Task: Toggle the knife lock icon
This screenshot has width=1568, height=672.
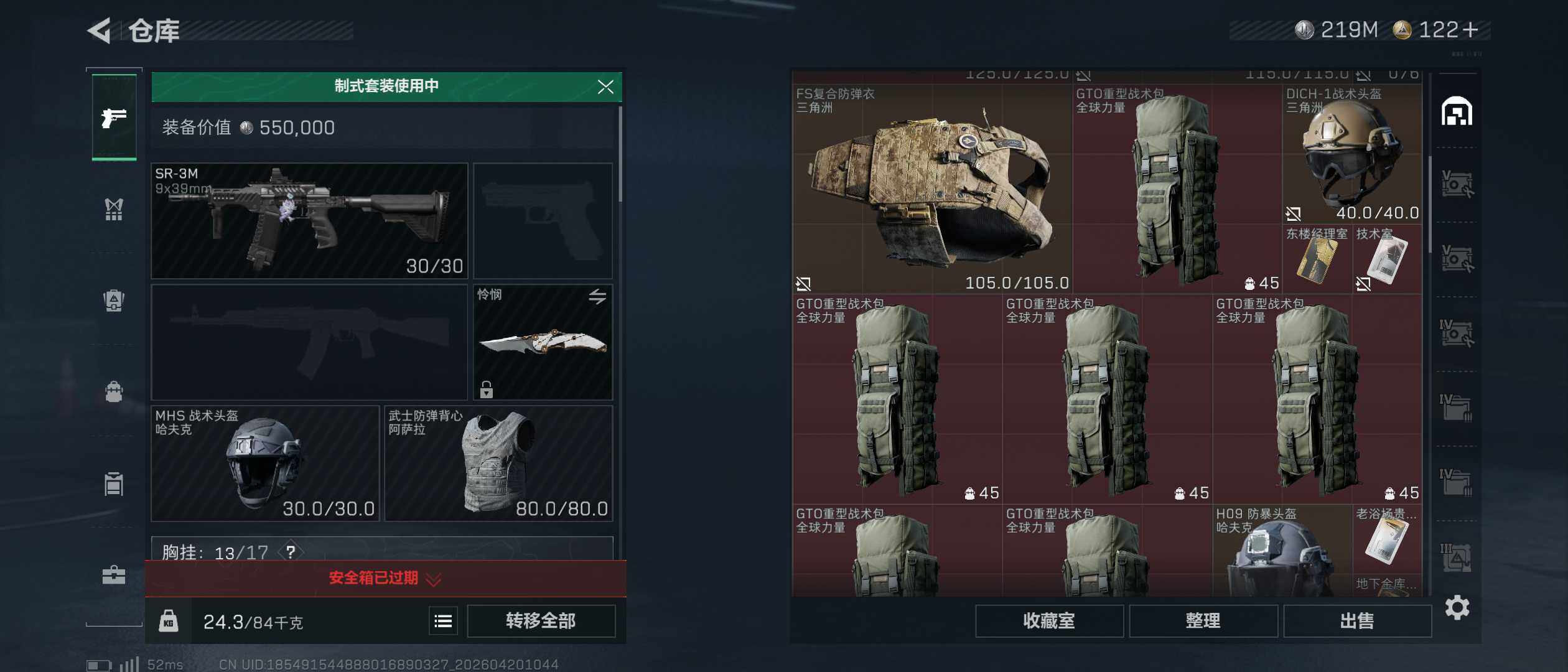Action: (487, 390)
